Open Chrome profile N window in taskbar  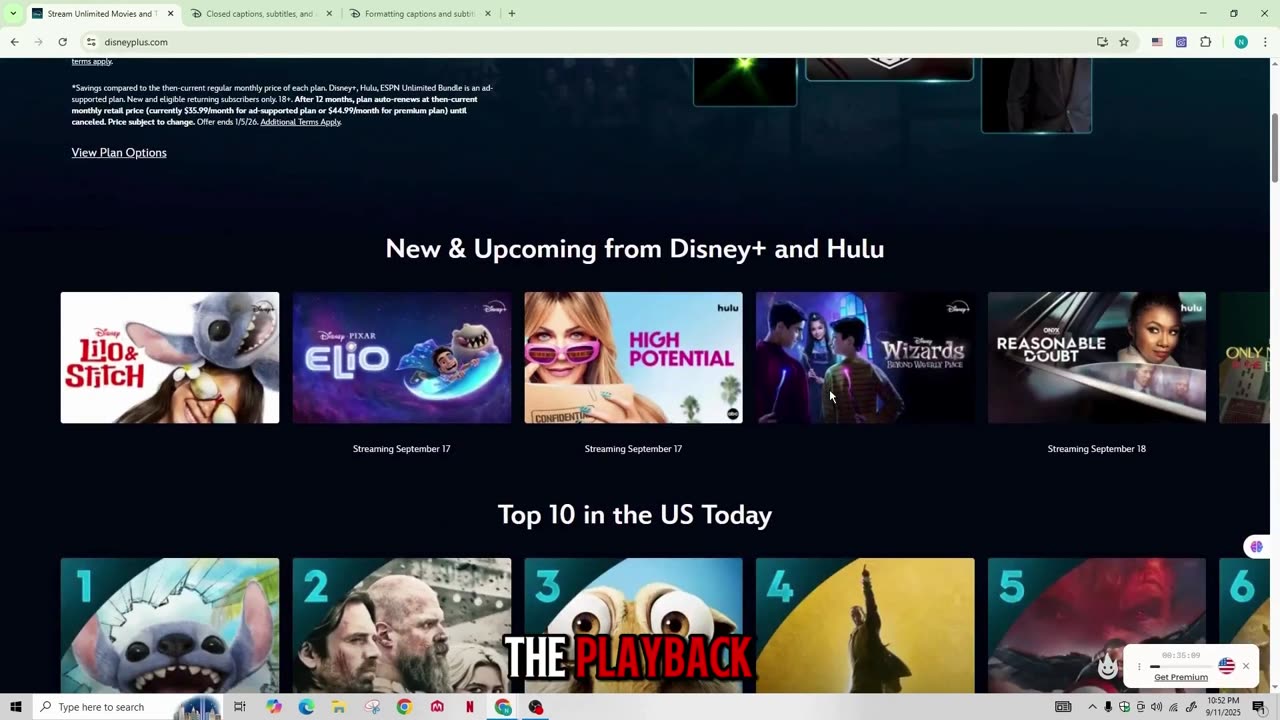click(x=503, y=707)
